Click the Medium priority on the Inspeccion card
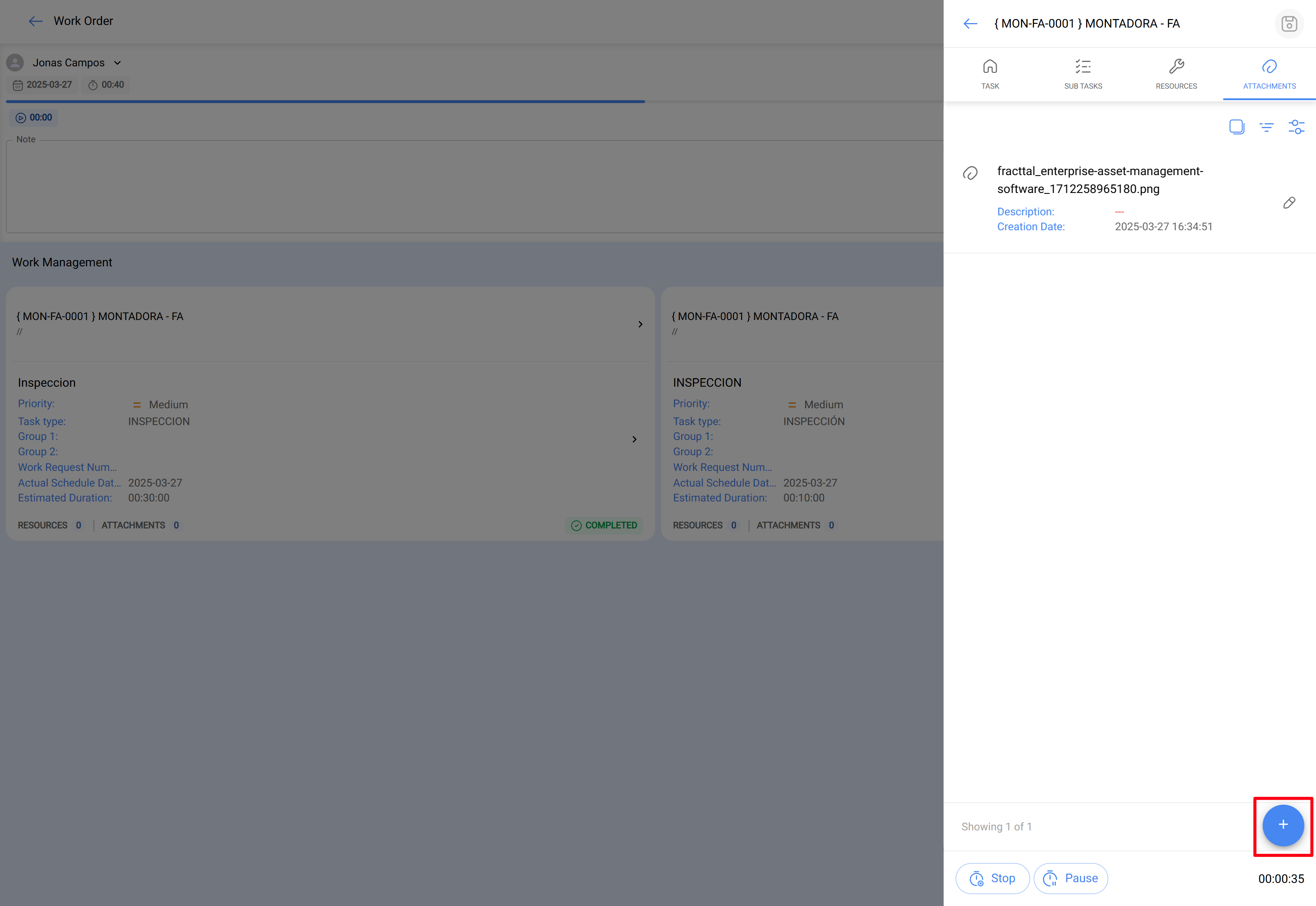The image size is (1316, 906). point(160,405)
